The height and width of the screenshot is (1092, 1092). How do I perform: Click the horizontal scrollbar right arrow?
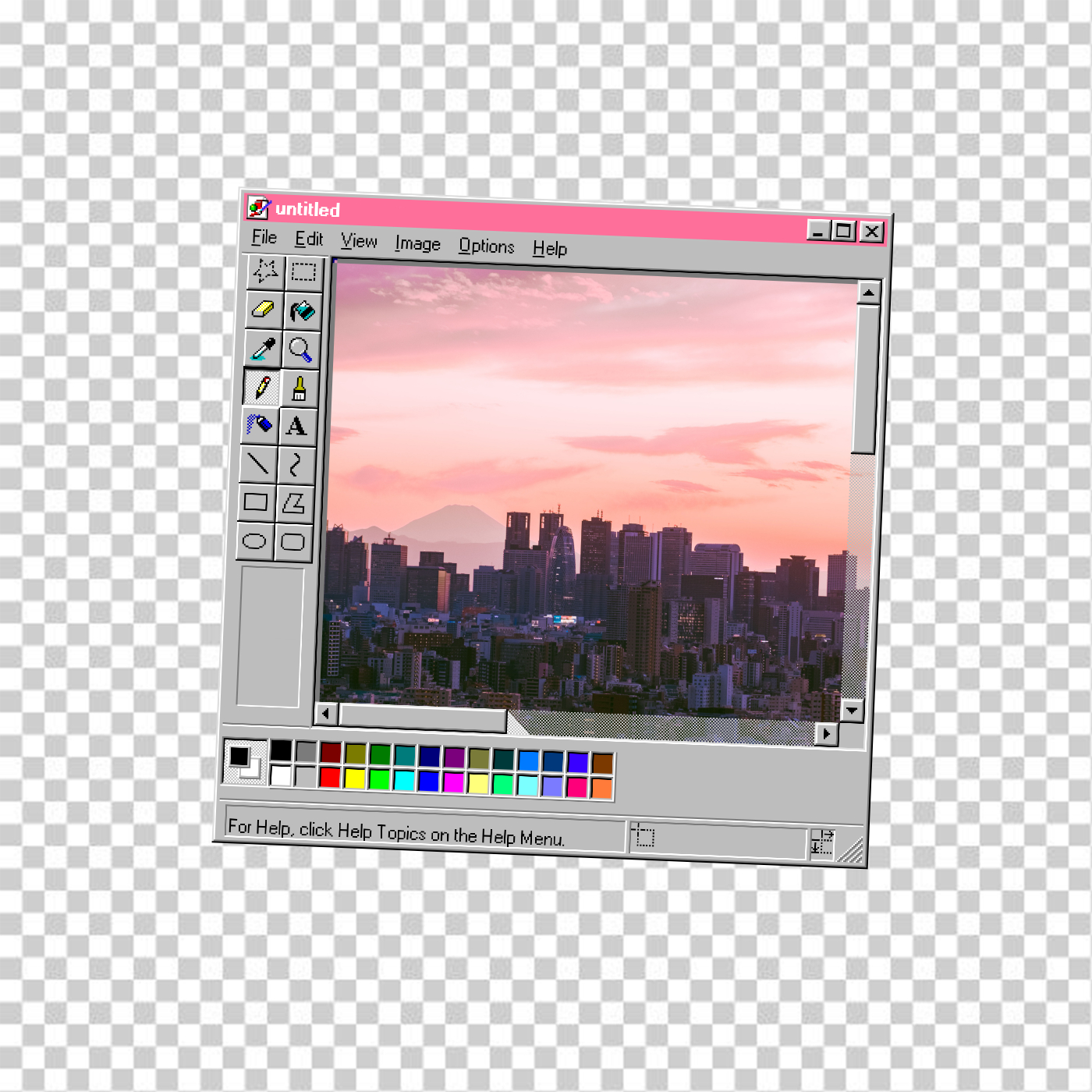(x=826, y=734)
